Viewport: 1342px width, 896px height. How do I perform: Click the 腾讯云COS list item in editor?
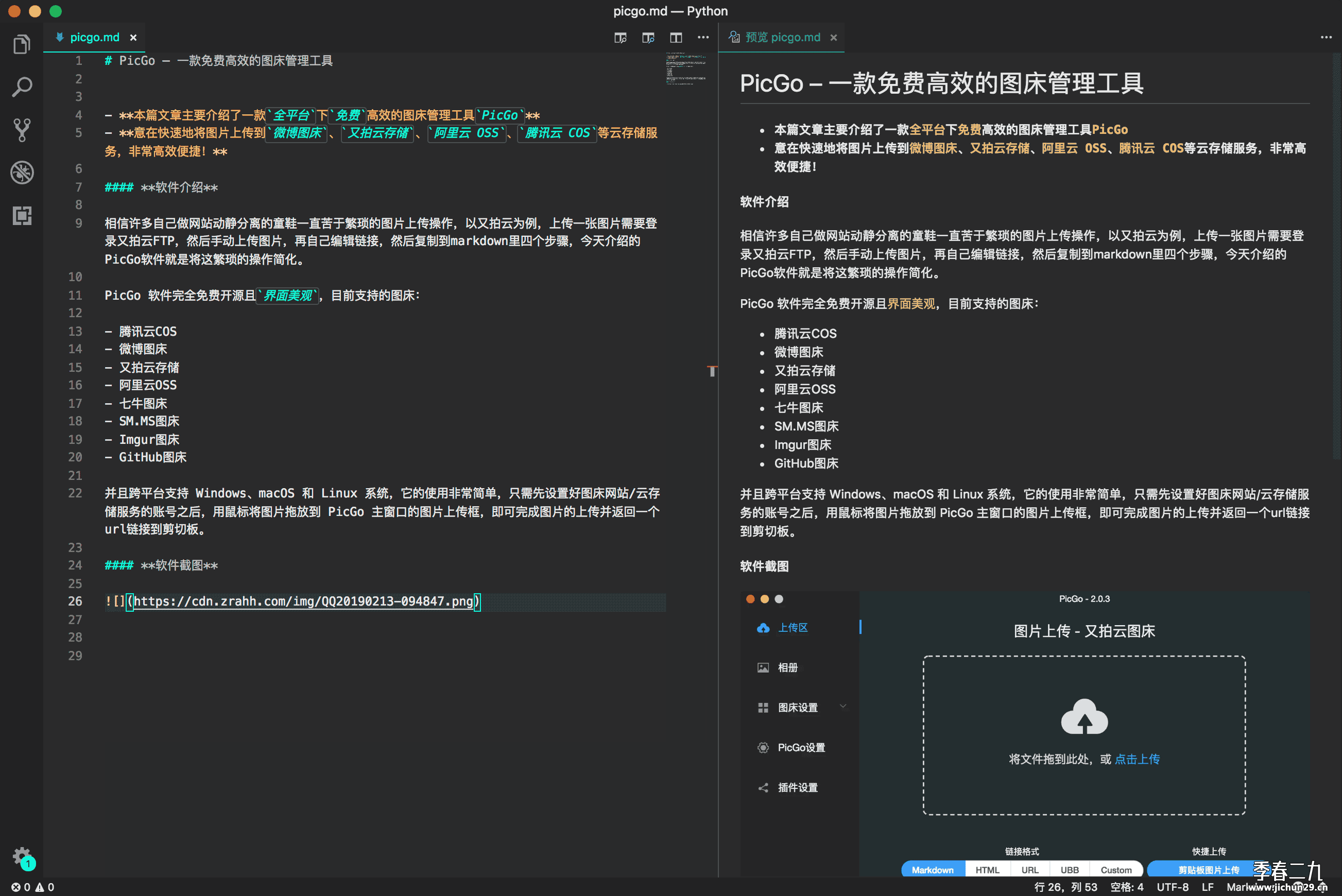[x=147, y=332]
